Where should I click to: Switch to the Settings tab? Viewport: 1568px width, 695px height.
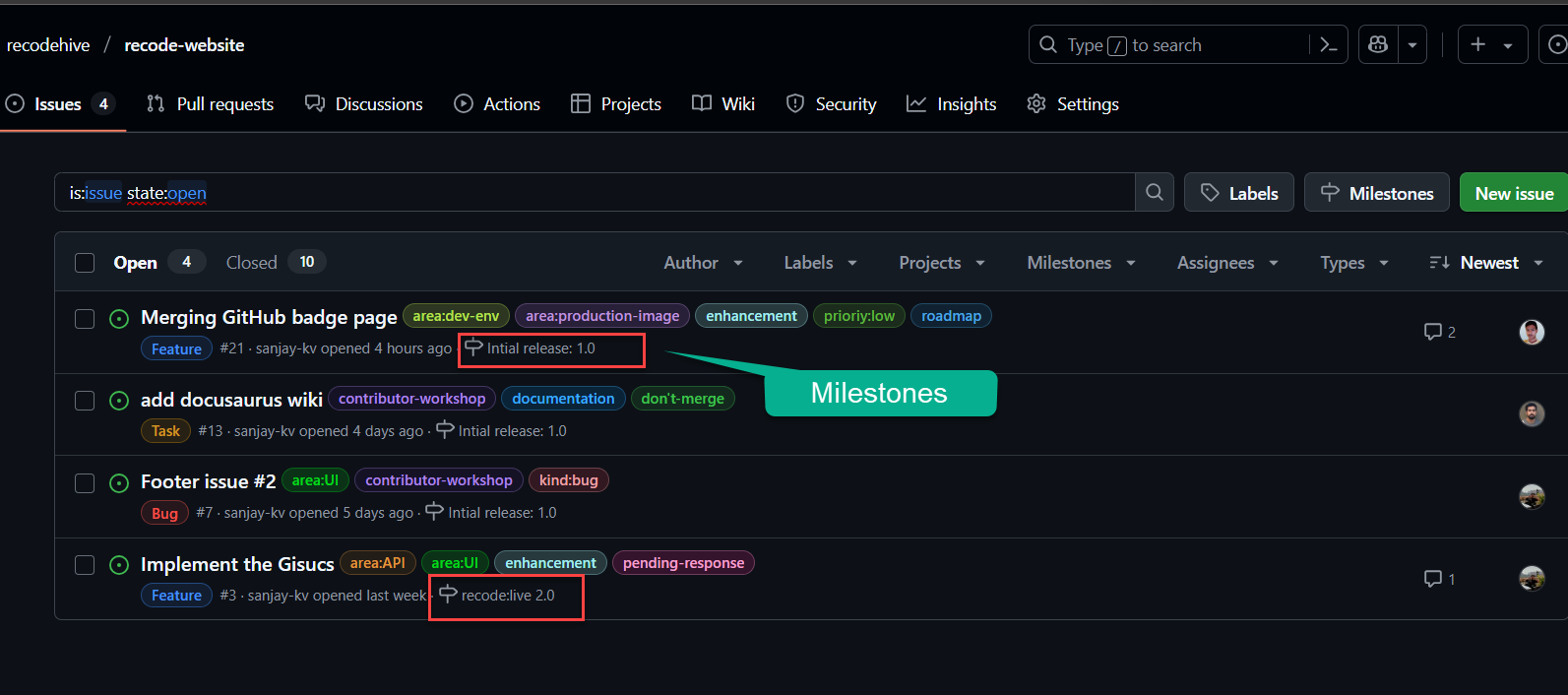(1073, 104)
